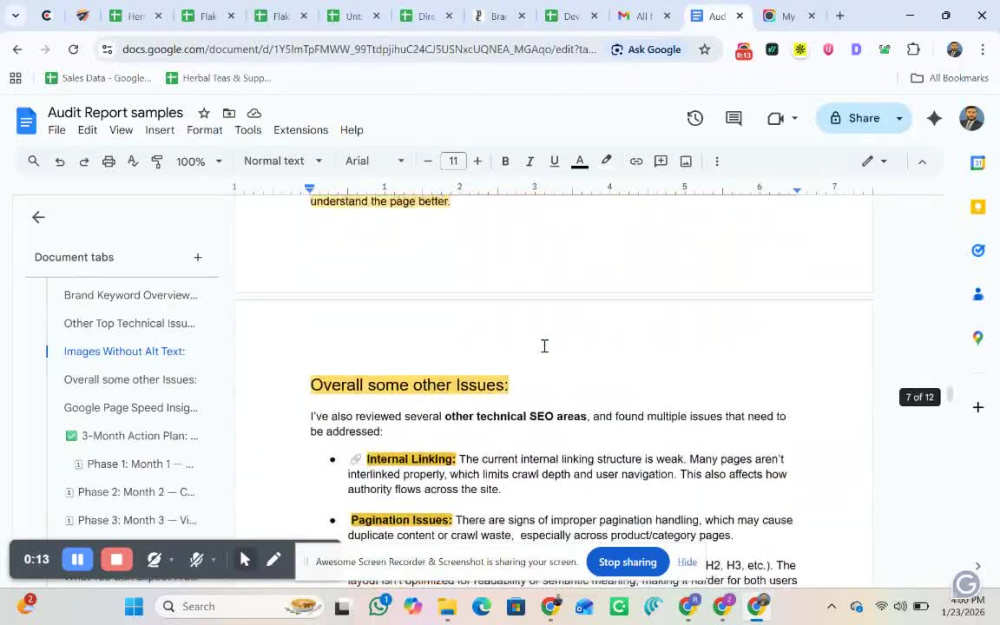The image size is (1000, 625).
Task: Toggle underline formatting
Action: 554,161
